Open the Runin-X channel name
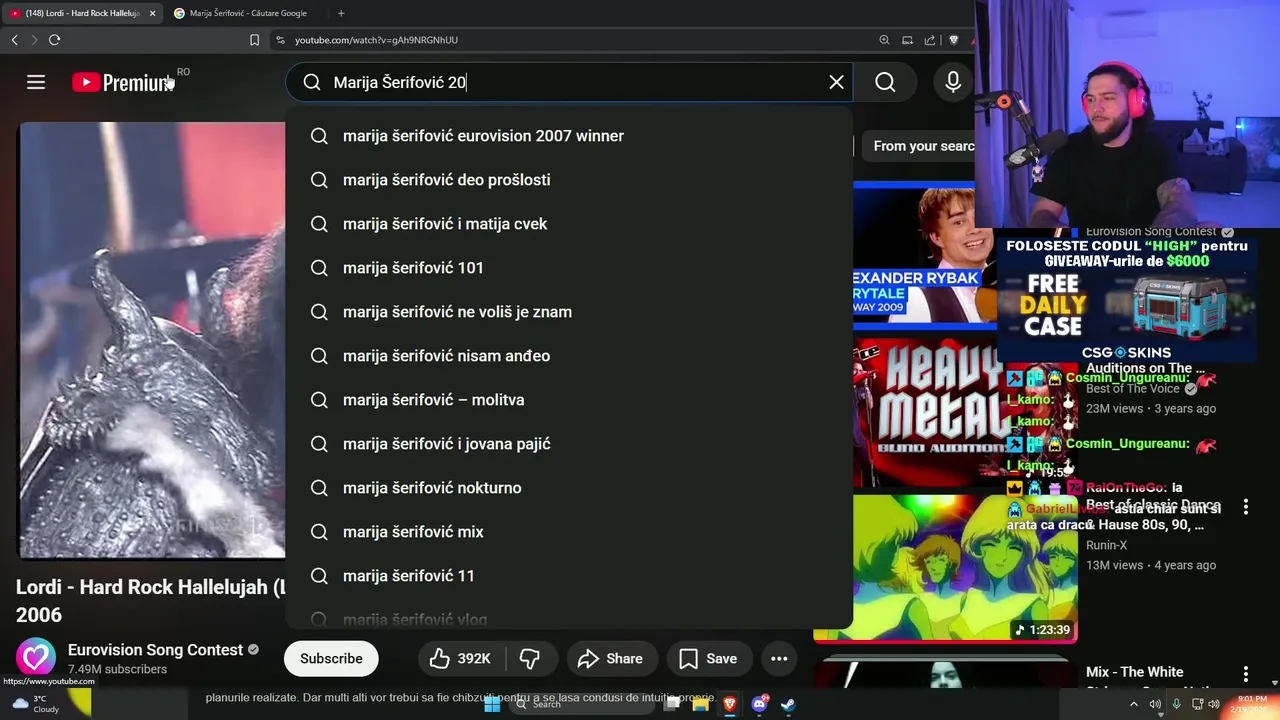The width and height of the screenshot is (1280, 720). (1106, 545)
